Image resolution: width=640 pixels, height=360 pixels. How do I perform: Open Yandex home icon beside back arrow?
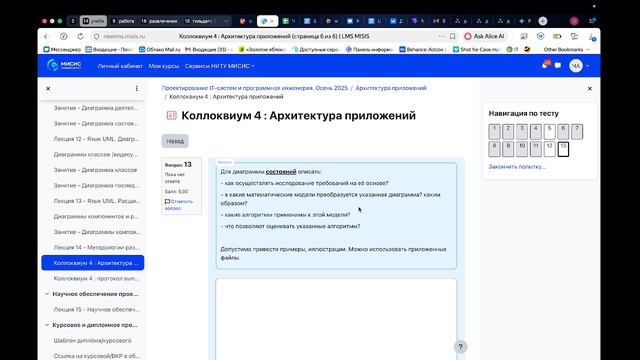pos(63,36)
